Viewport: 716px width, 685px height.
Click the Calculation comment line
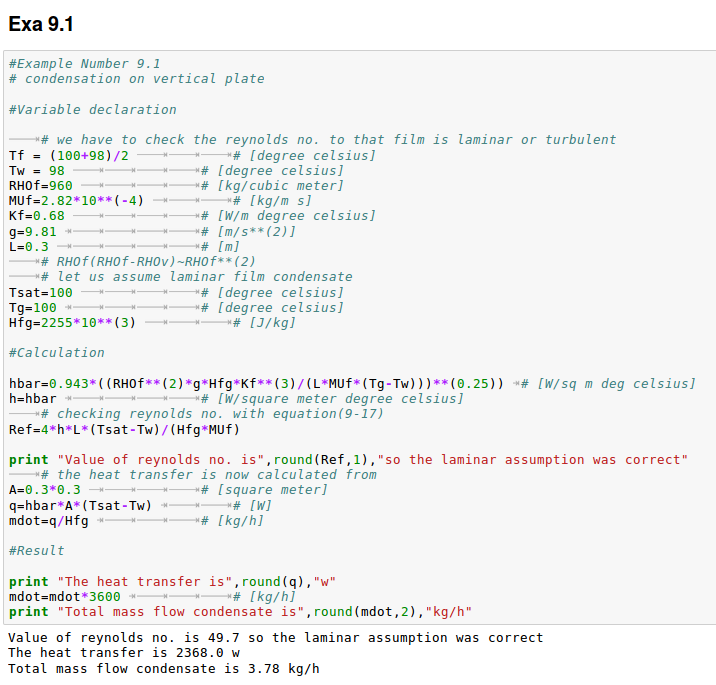coord(56,353)
